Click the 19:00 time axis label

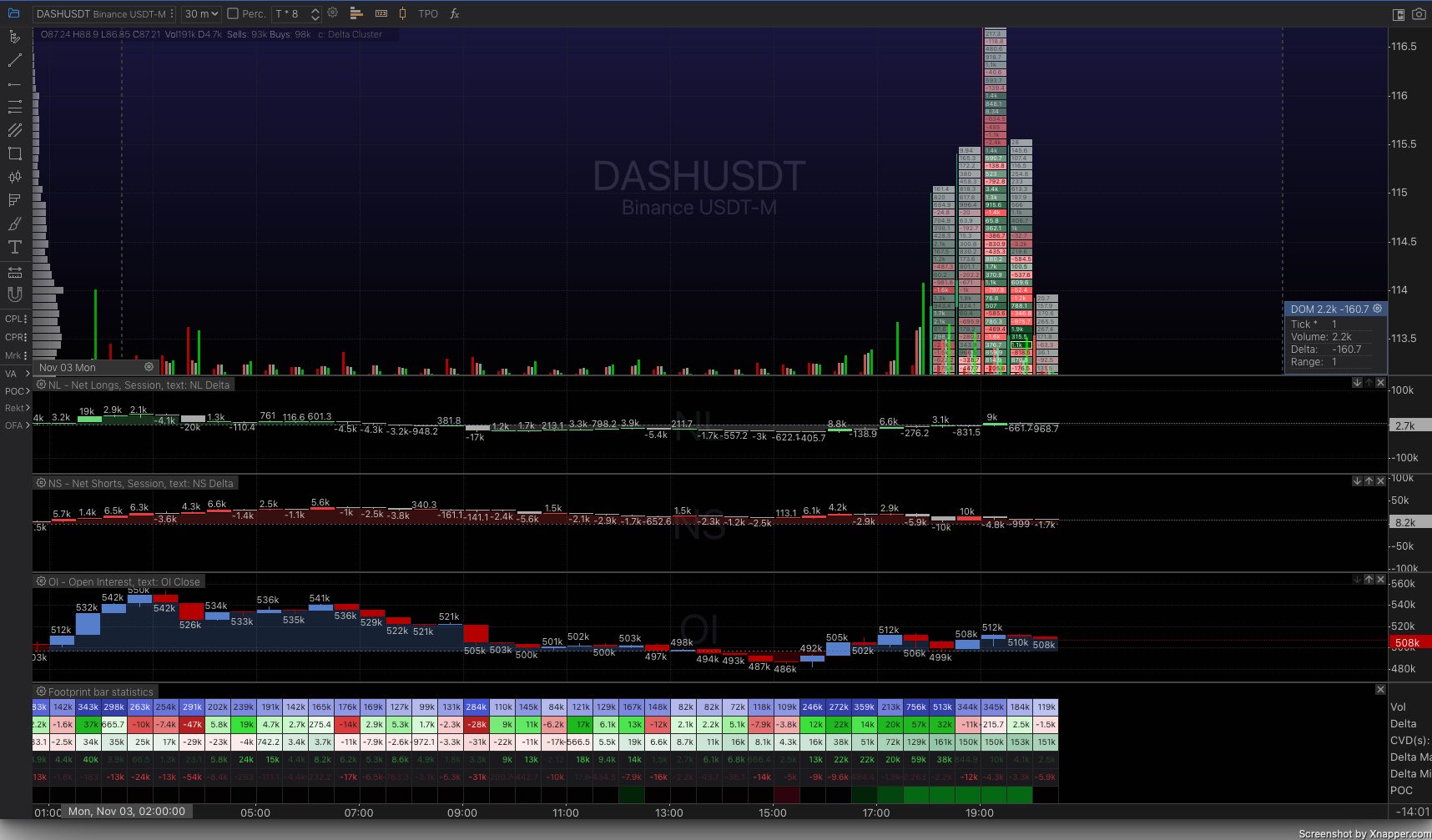(980, 812)
